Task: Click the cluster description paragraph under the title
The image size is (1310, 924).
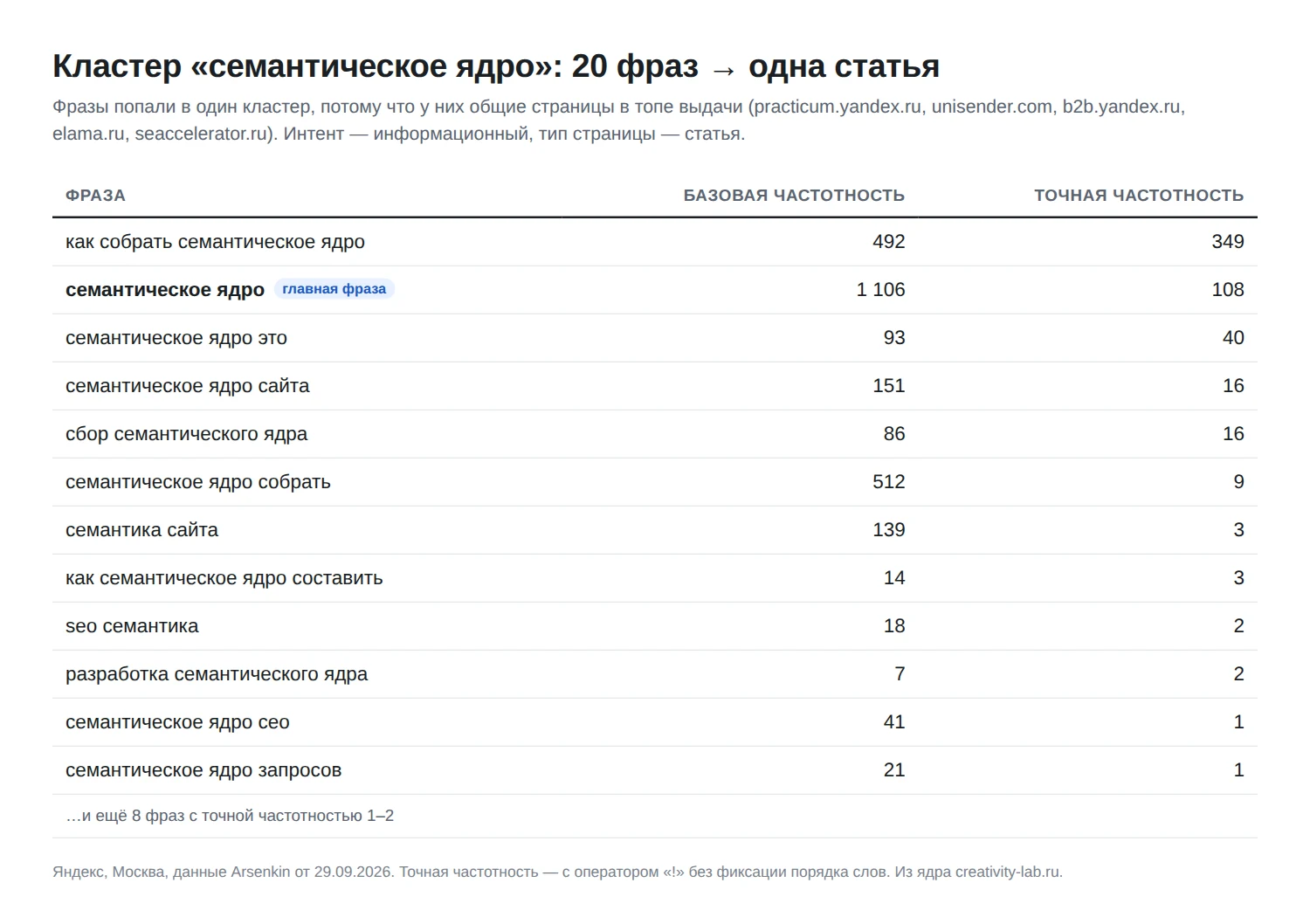Action: pos(618,121)
